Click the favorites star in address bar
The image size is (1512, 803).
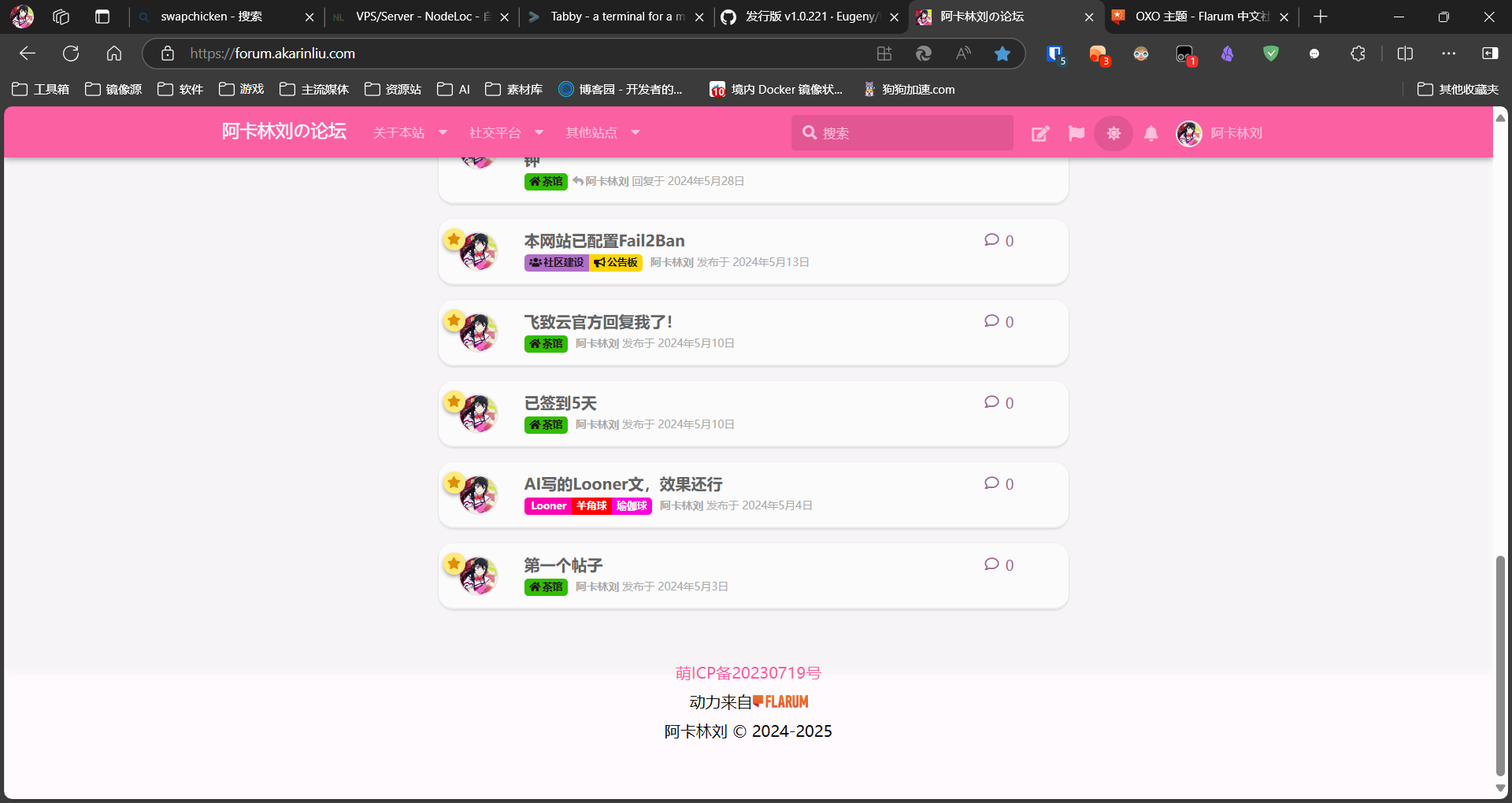tap(1002, 54)
